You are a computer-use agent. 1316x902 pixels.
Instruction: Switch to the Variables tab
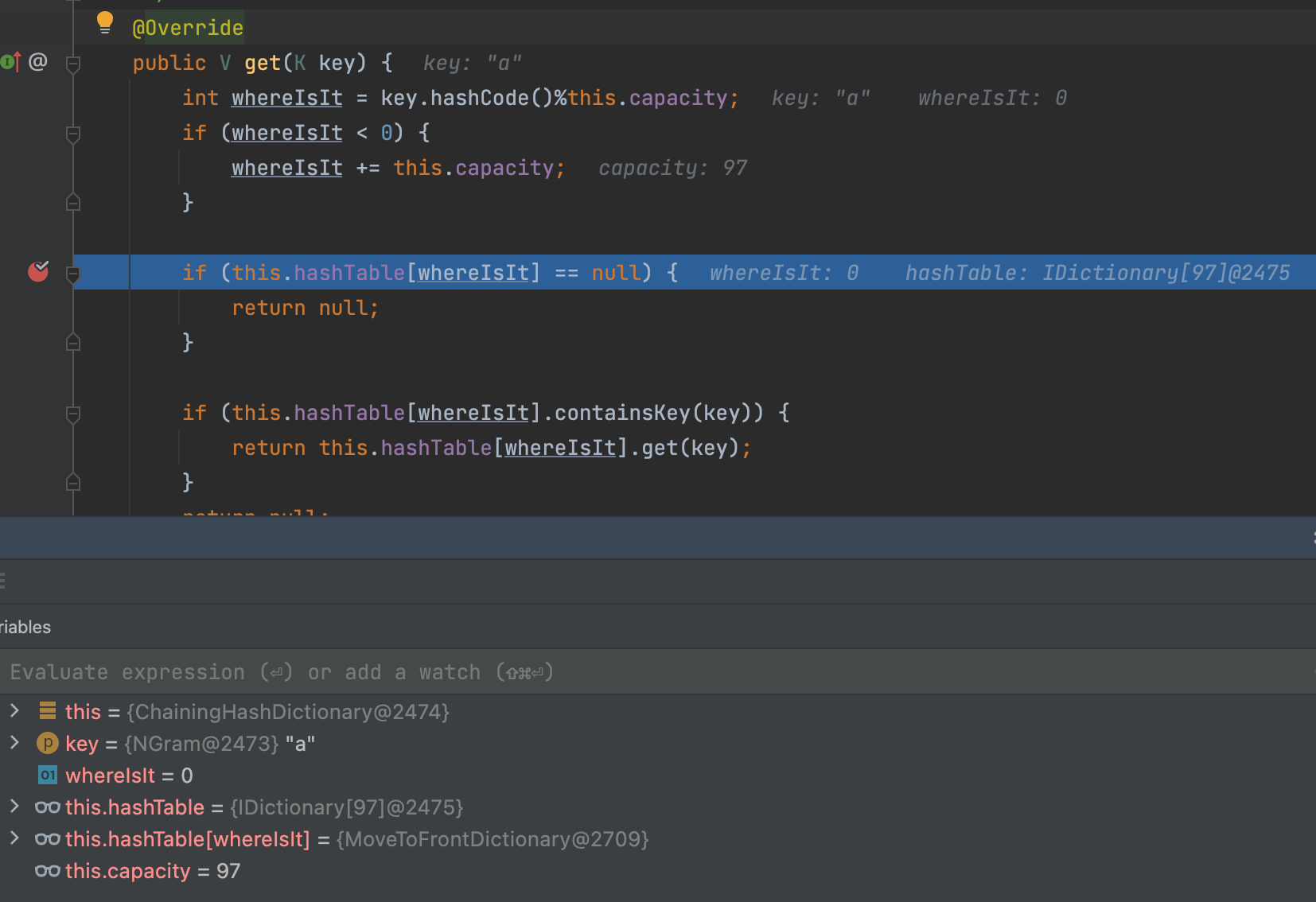(25, 627)
